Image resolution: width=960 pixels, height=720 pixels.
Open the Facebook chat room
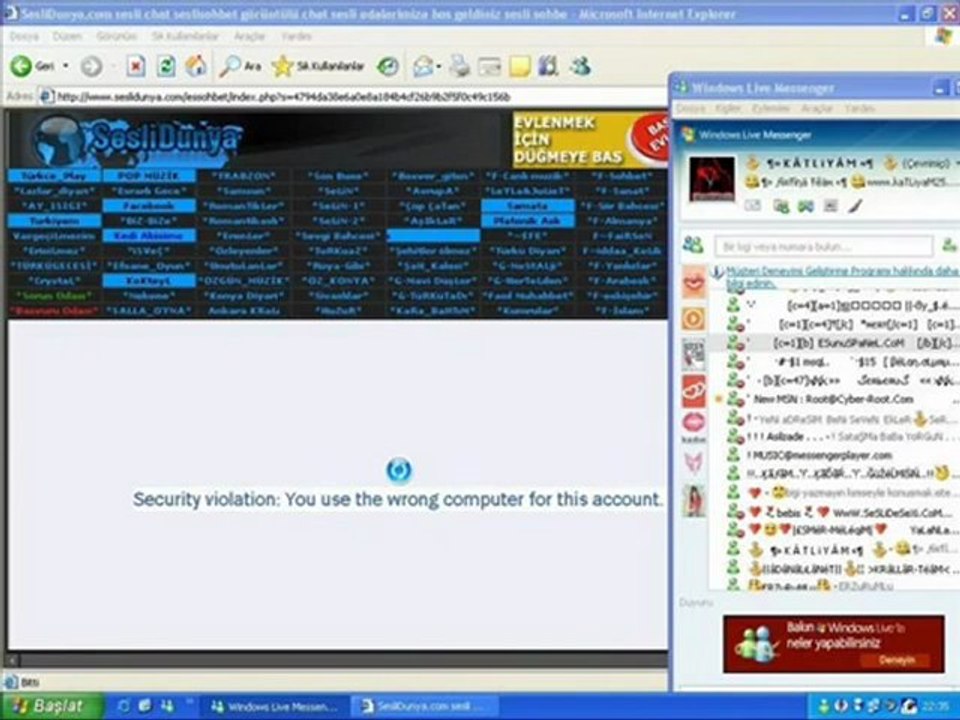point(149,206)
